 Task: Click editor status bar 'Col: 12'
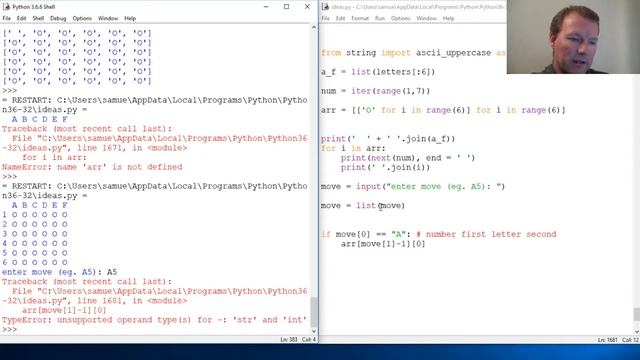[630, 340]
